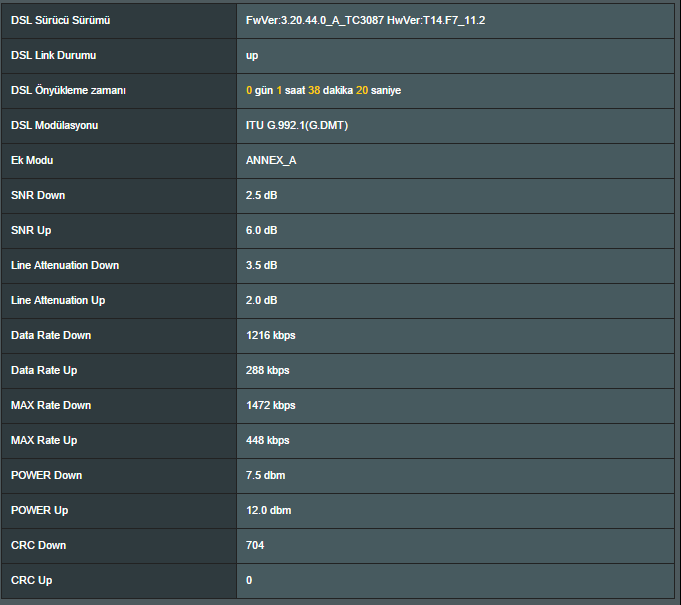Select the Data Rate Up value 288 kbps
The image size is (681, 605).
tap(267, 370)
